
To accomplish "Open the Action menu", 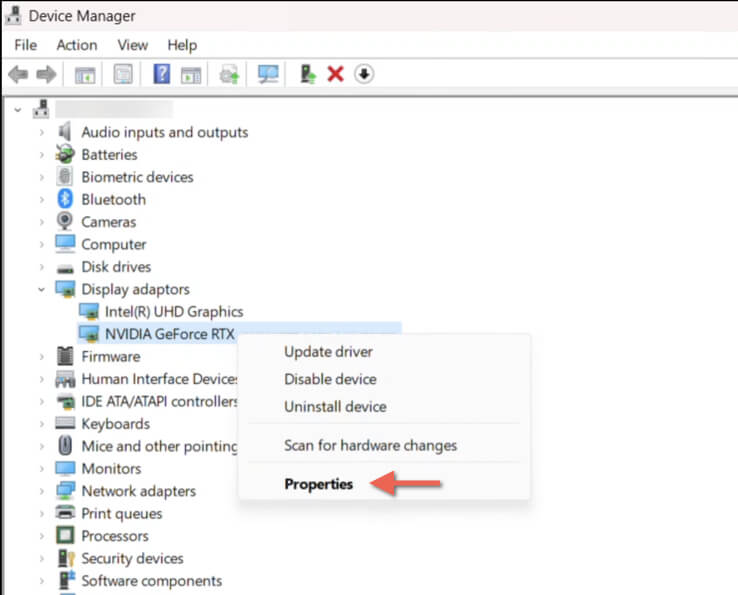I will tap(77, 45).
